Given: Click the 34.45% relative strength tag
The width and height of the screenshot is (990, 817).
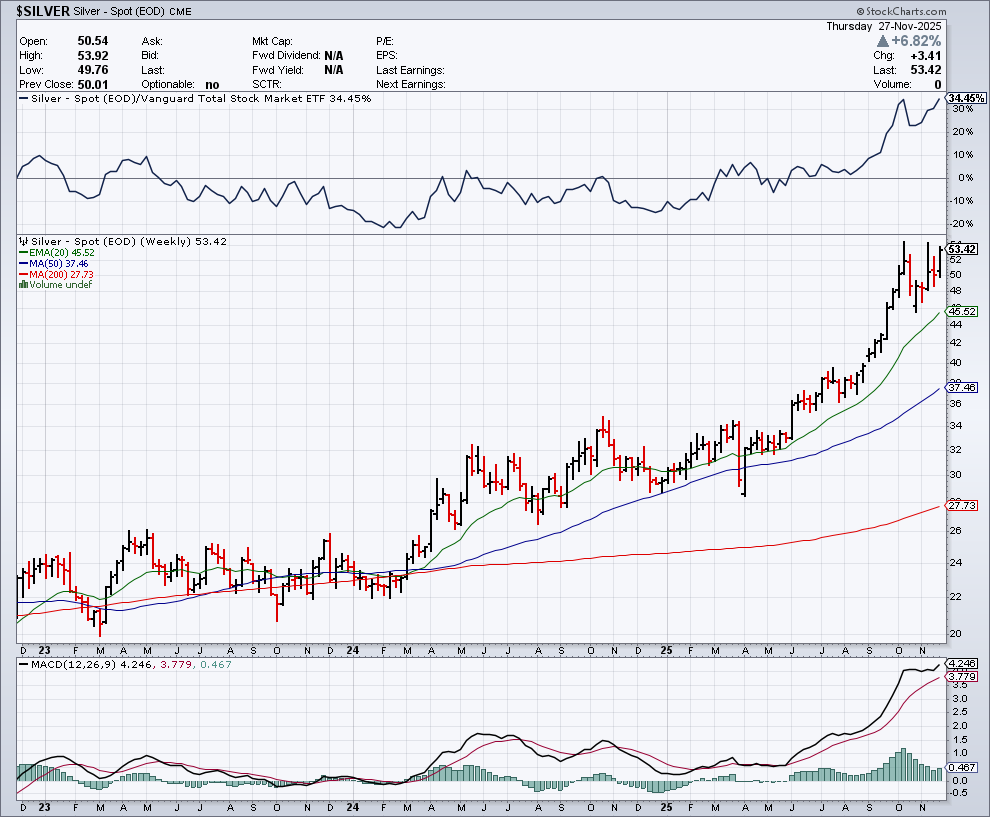Looking at the screenshot, I should [966, 98].
